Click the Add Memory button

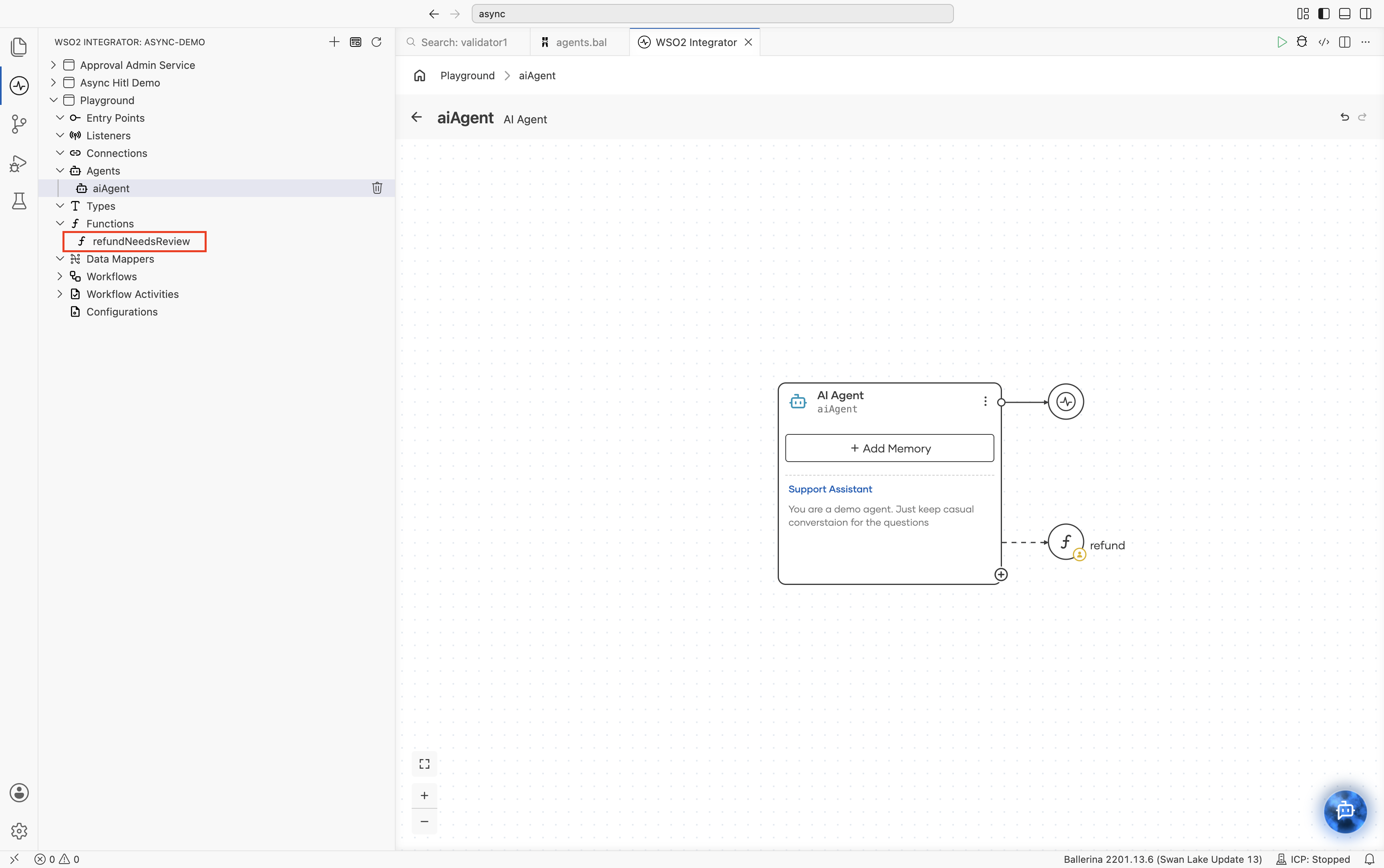[x=890, y=448]
